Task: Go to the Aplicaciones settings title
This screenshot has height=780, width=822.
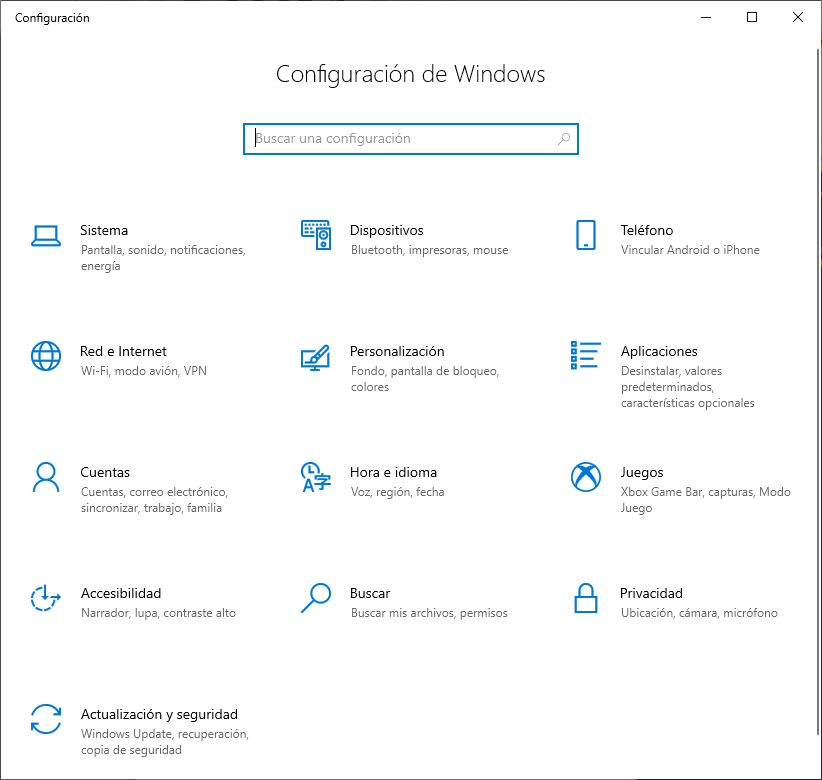Action: point(659,352)
